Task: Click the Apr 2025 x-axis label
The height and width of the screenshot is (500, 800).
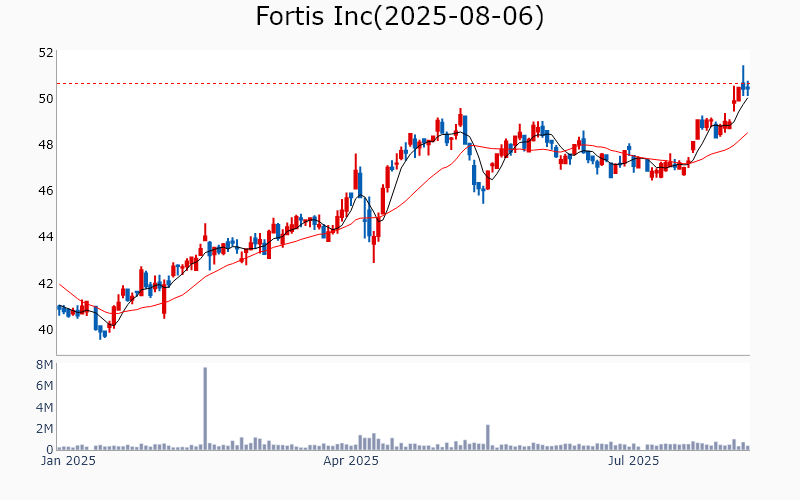Action: coord(351,462)
